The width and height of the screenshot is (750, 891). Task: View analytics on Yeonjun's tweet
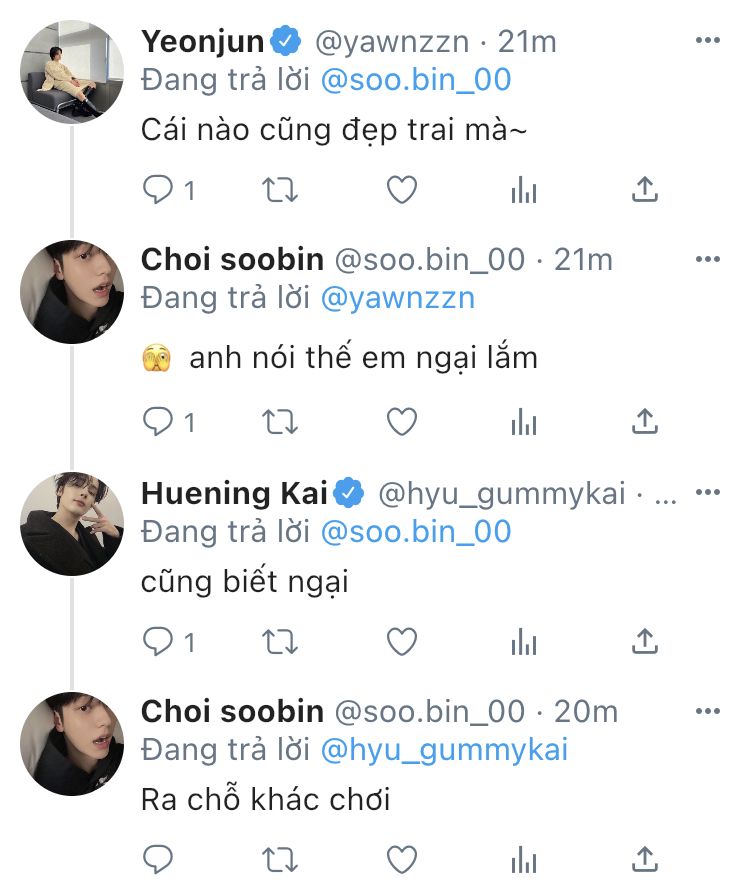pyautogui.click(x=524, y=191)
